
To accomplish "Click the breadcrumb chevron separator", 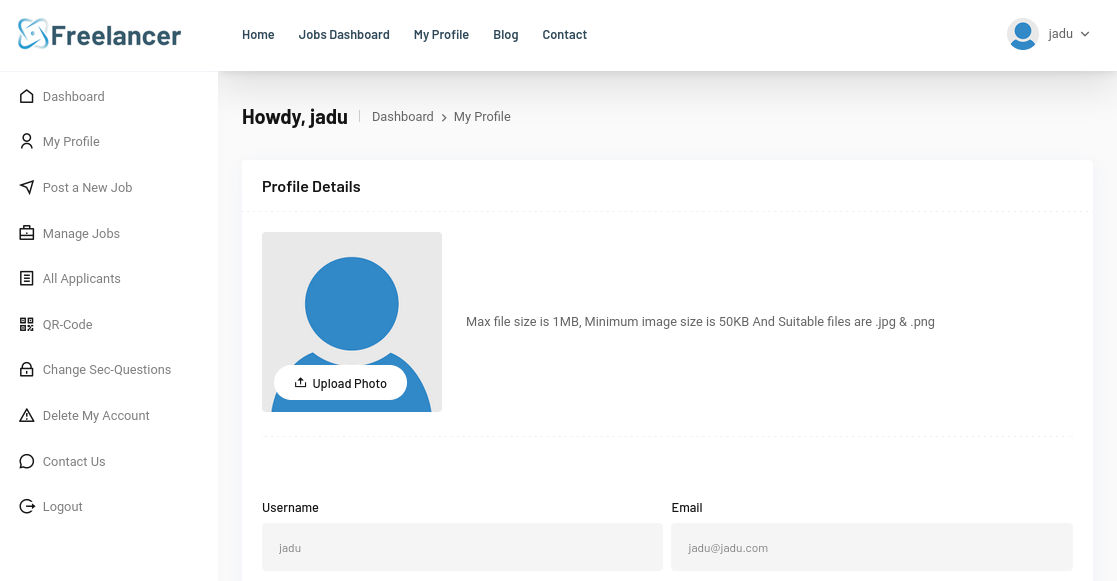I will click(444, 117).
